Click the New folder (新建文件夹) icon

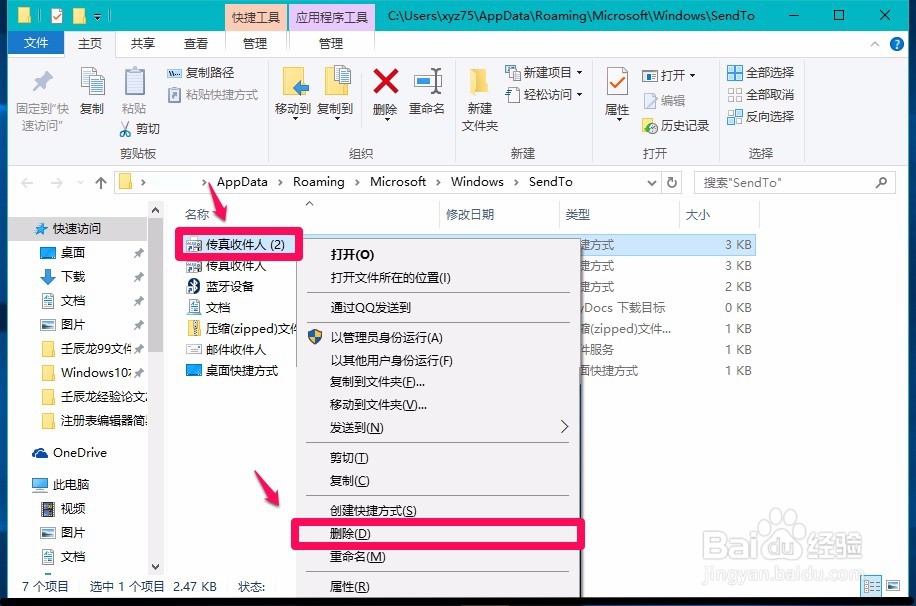click(x=479, y=82)
